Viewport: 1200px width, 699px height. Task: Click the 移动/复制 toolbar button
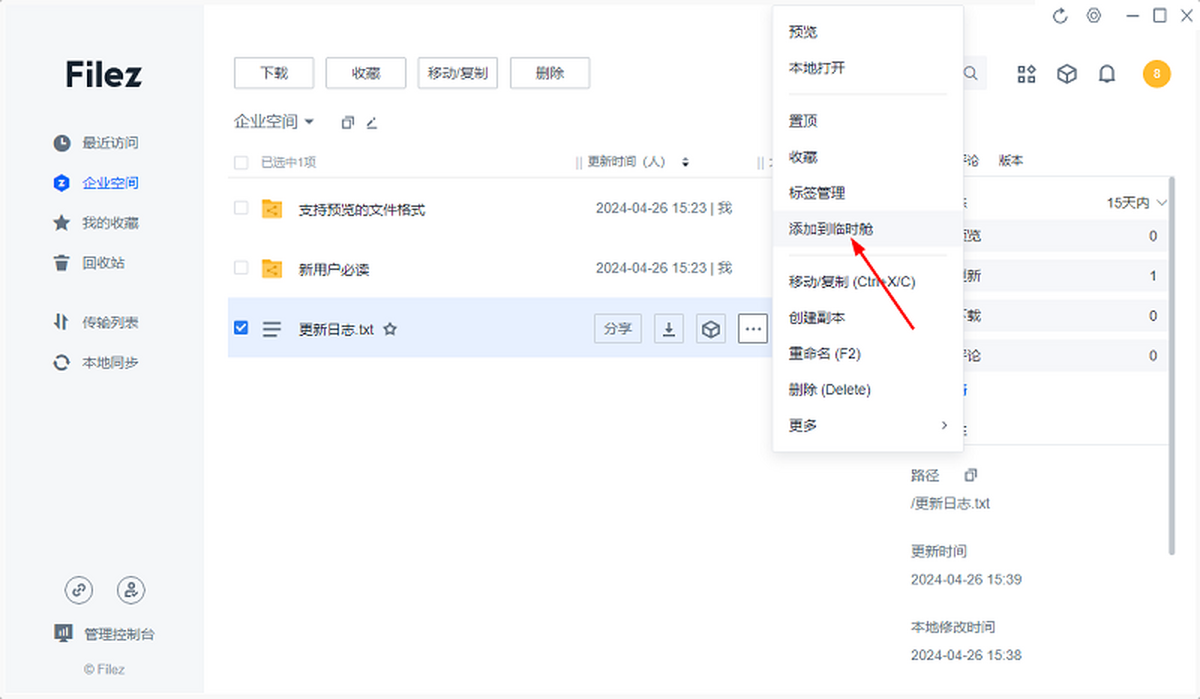pos(458,73)
